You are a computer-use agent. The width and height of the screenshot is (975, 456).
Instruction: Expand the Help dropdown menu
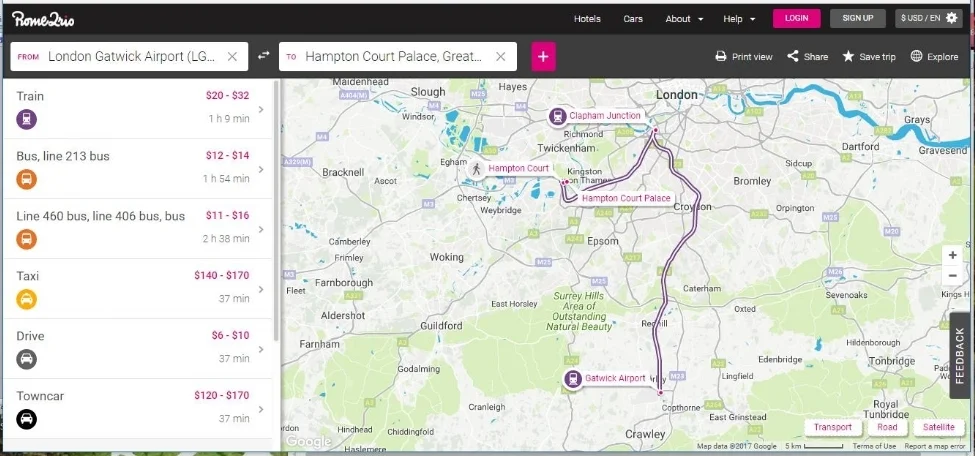coord(739,19)
